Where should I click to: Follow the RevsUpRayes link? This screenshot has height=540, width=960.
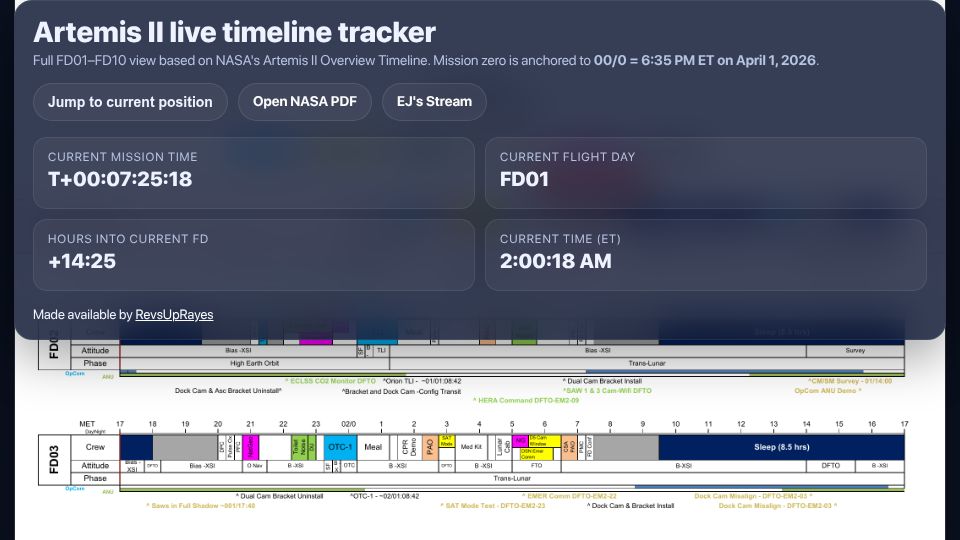(174, 315)
